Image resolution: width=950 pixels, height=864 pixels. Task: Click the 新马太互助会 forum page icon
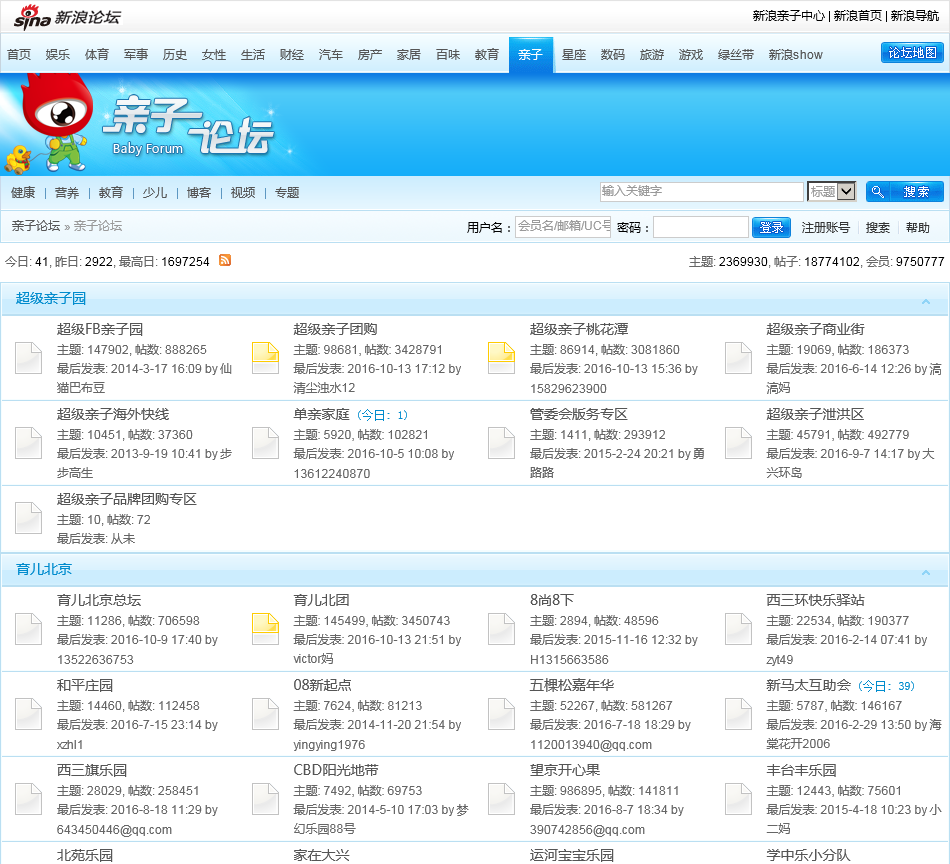coord(739,714)
